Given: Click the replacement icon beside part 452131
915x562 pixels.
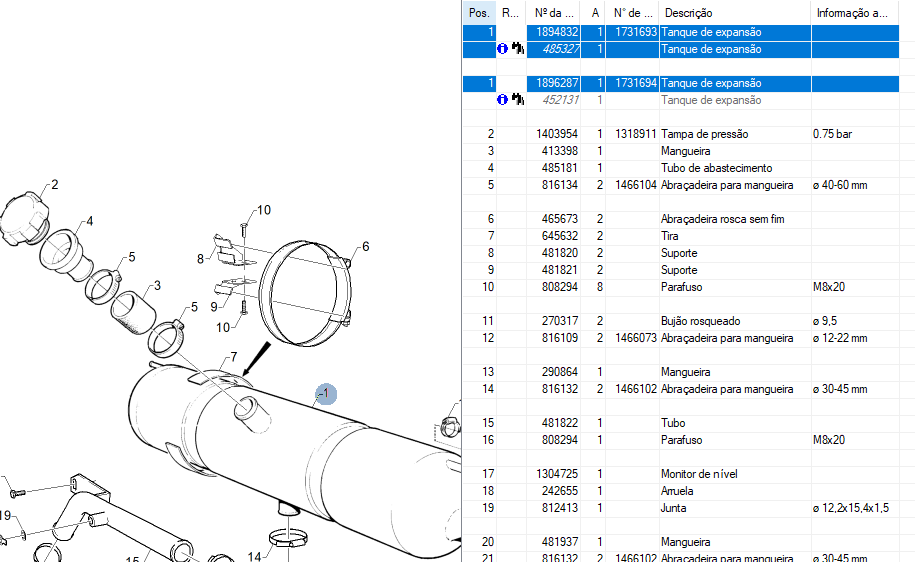Looking at the screenshot, I should 517,100.
